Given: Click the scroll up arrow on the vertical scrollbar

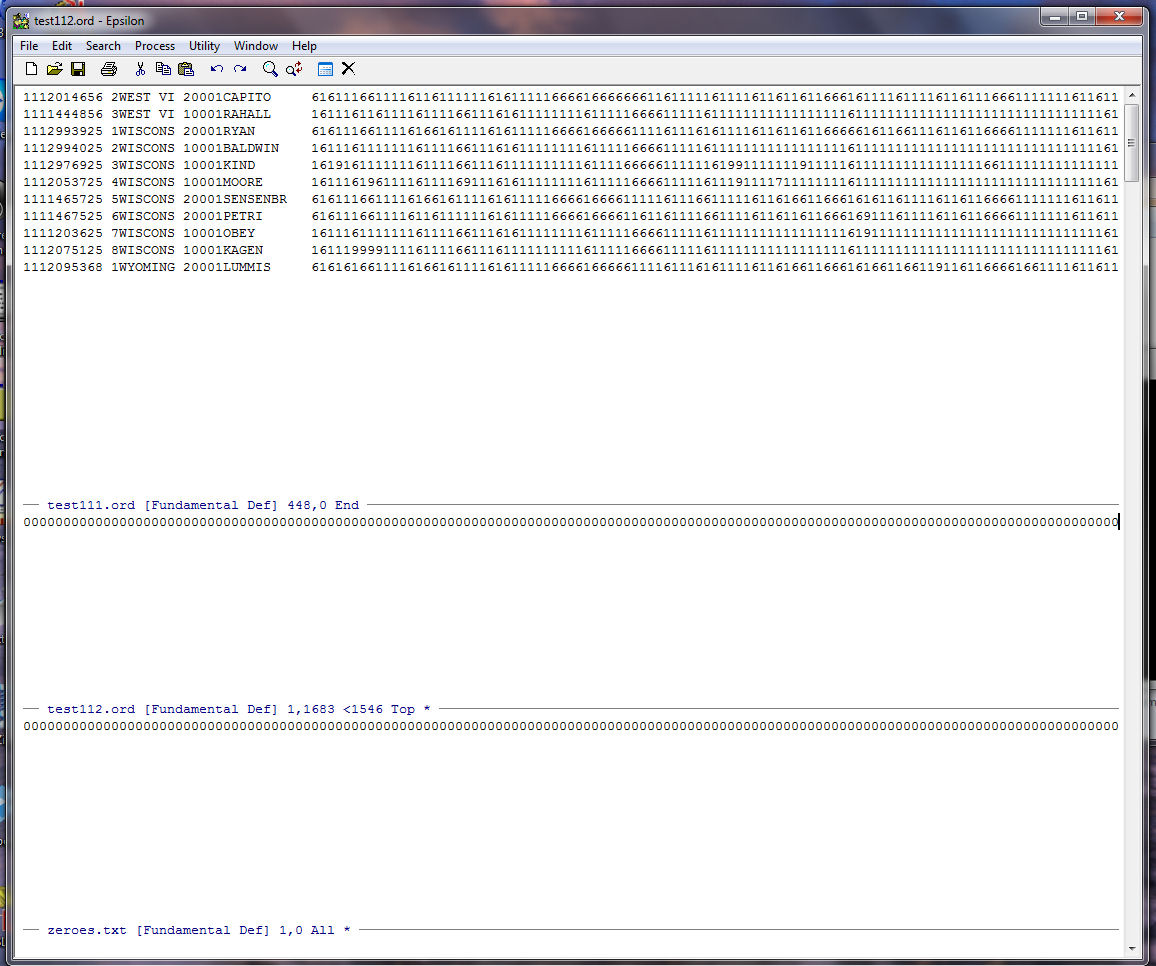Looking at the screenshot, I should pos(1132,96).
